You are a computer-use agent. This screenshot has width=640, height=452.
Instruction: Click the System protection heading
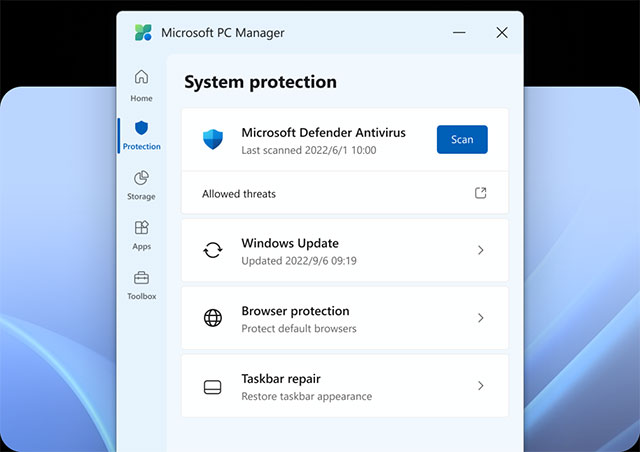point(260,82)
